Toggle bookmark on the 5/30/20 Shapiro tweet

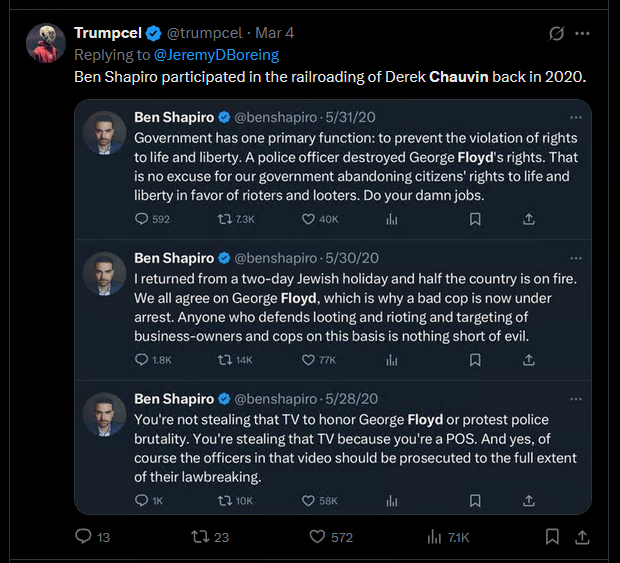(475, 360)
